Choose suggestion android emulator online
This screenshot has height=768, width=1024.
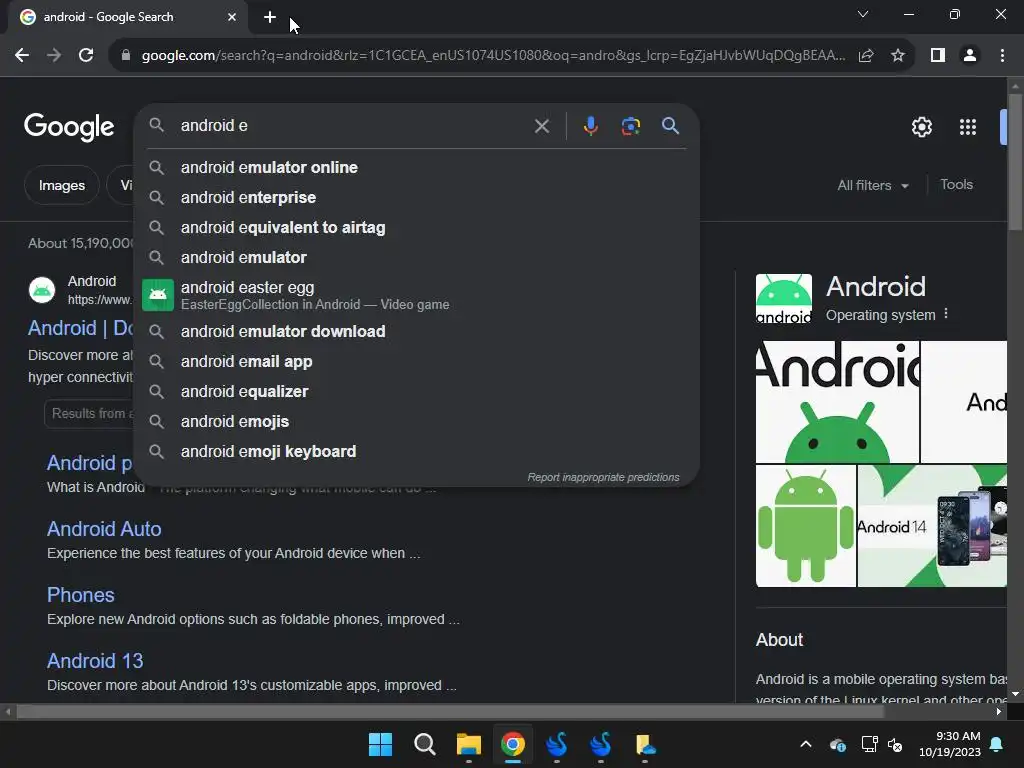(416, 167)
